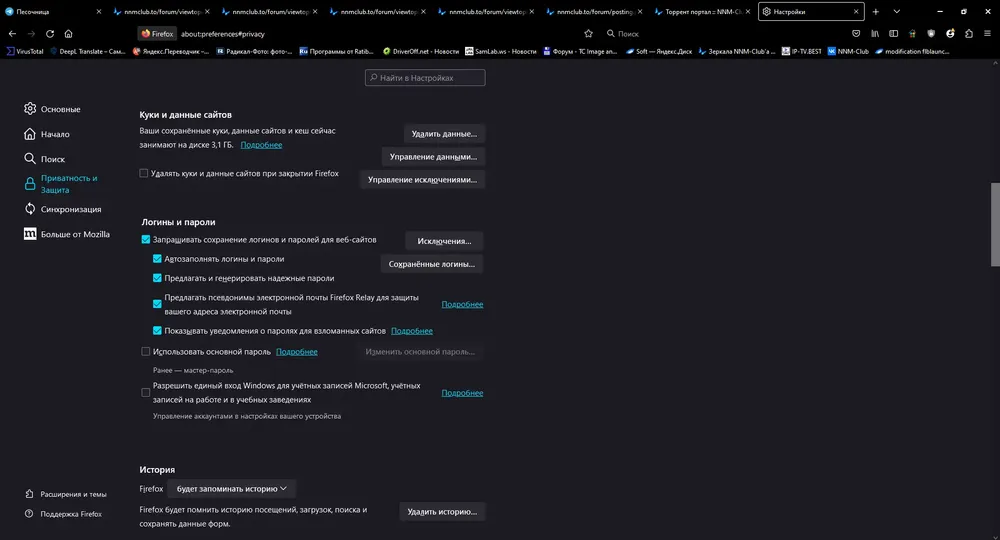The width and height of the screenshot is (1000, 540).
Task: Click the Удалить данные button
Action: tap(445, 134)
